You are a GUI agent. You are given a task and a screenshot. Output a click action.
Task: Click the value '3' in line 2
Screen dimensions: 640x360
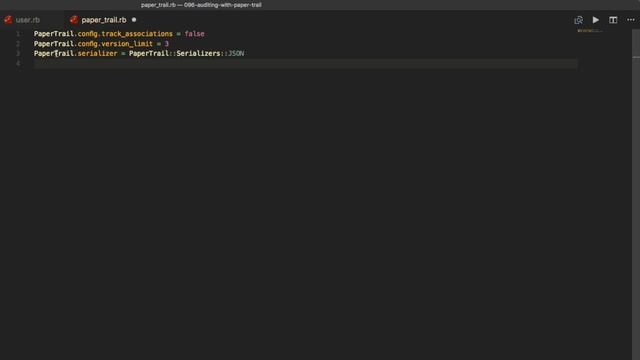pos(167,44)
